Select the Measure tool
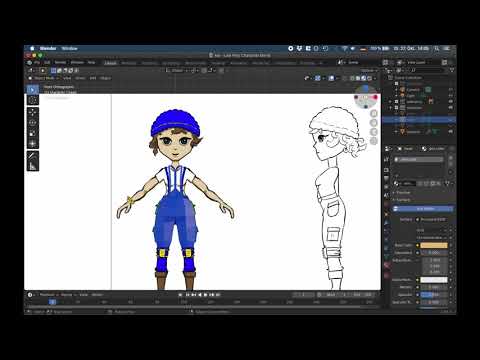The width and height of the screenshot is (480, 360). [x=33, y=166]
